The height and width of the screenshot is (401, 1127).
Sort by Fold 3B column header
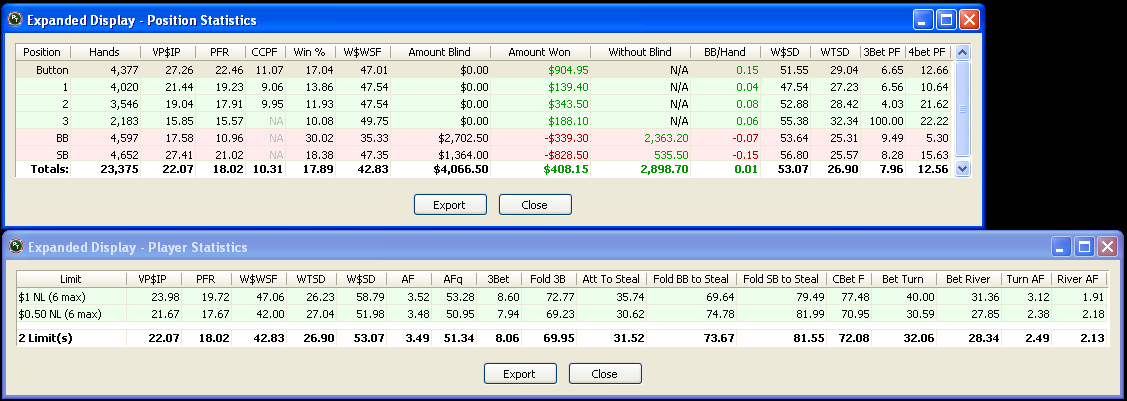point(548,279)
